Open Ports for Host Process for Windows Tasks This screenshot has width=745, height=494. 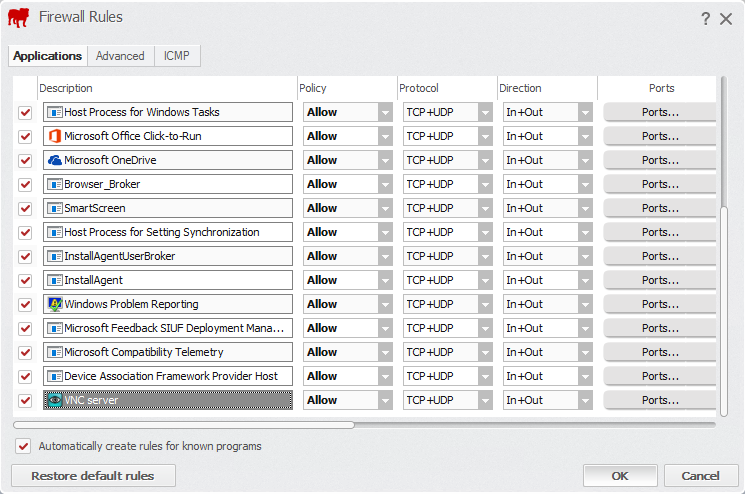point(659,112)
